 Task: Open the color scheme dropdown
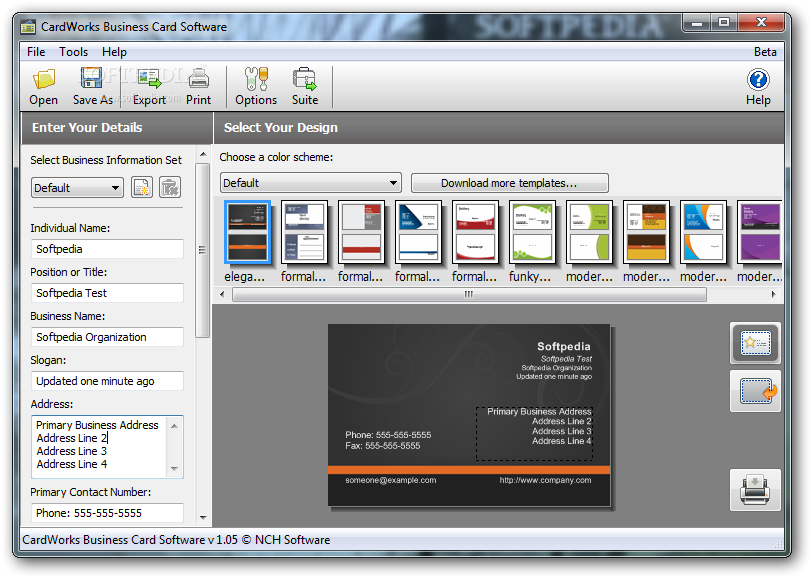click(311, 183)
